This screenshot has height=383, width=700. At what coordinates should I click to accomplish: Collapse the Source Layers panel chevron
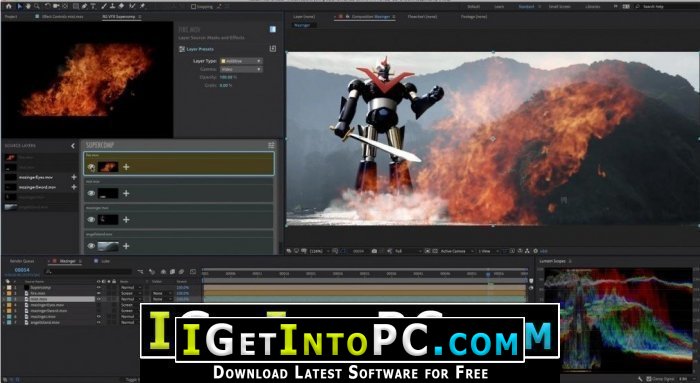[73, 146]
